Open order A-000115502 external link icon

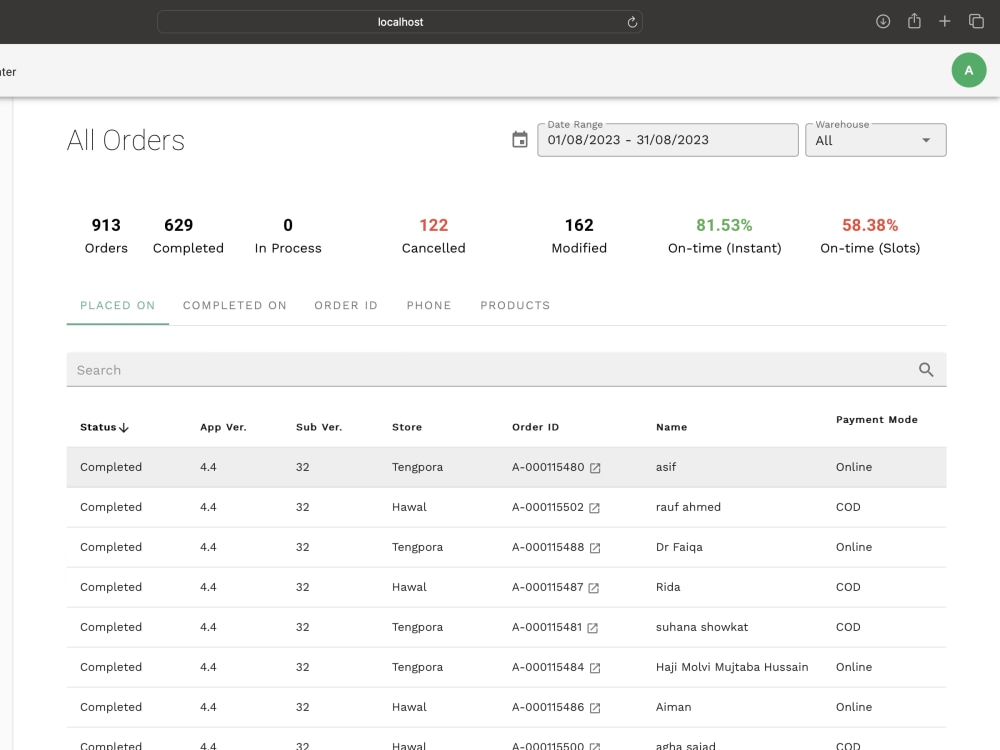(x=594, y=508)
